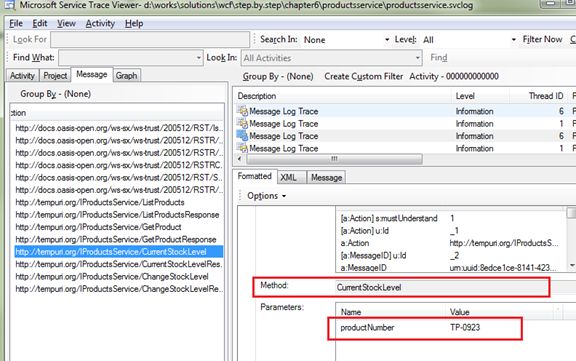Switch to the Graph tab
The image size is (576, 361).
(x=127, y=76)
